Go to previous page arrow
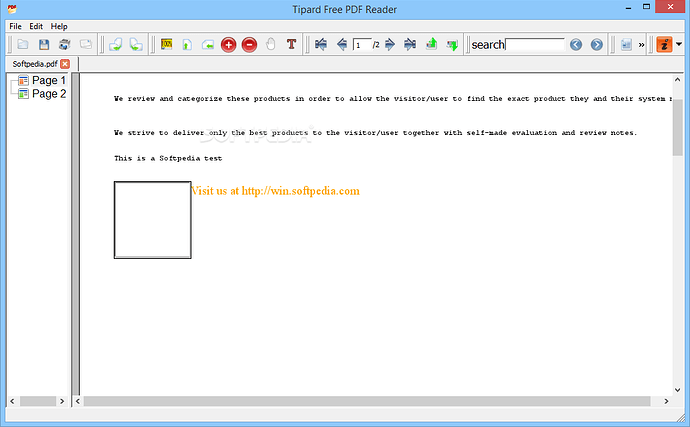The image size is (690, 427). coord(342,44)
